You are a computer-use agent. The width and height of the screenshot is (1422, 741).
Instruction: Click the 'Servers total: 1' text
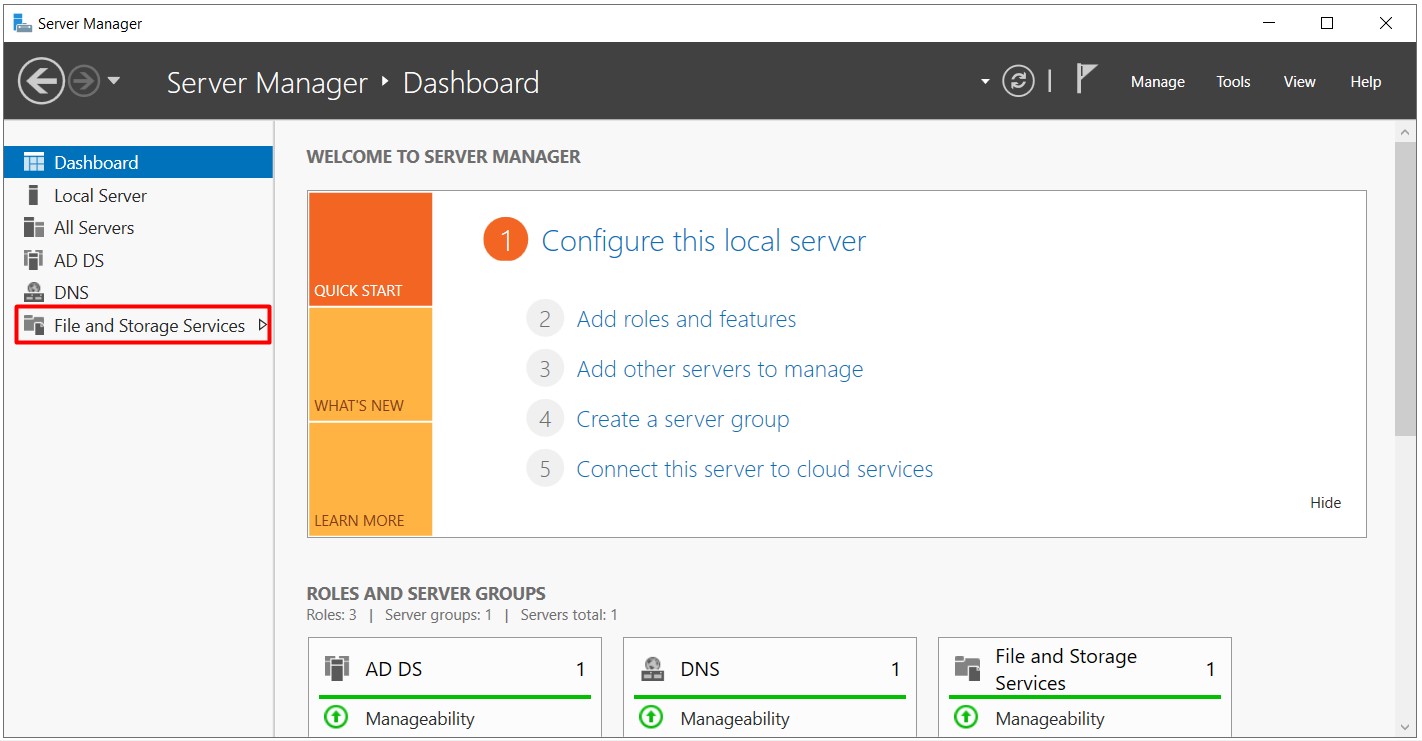[x=569, y=615]
